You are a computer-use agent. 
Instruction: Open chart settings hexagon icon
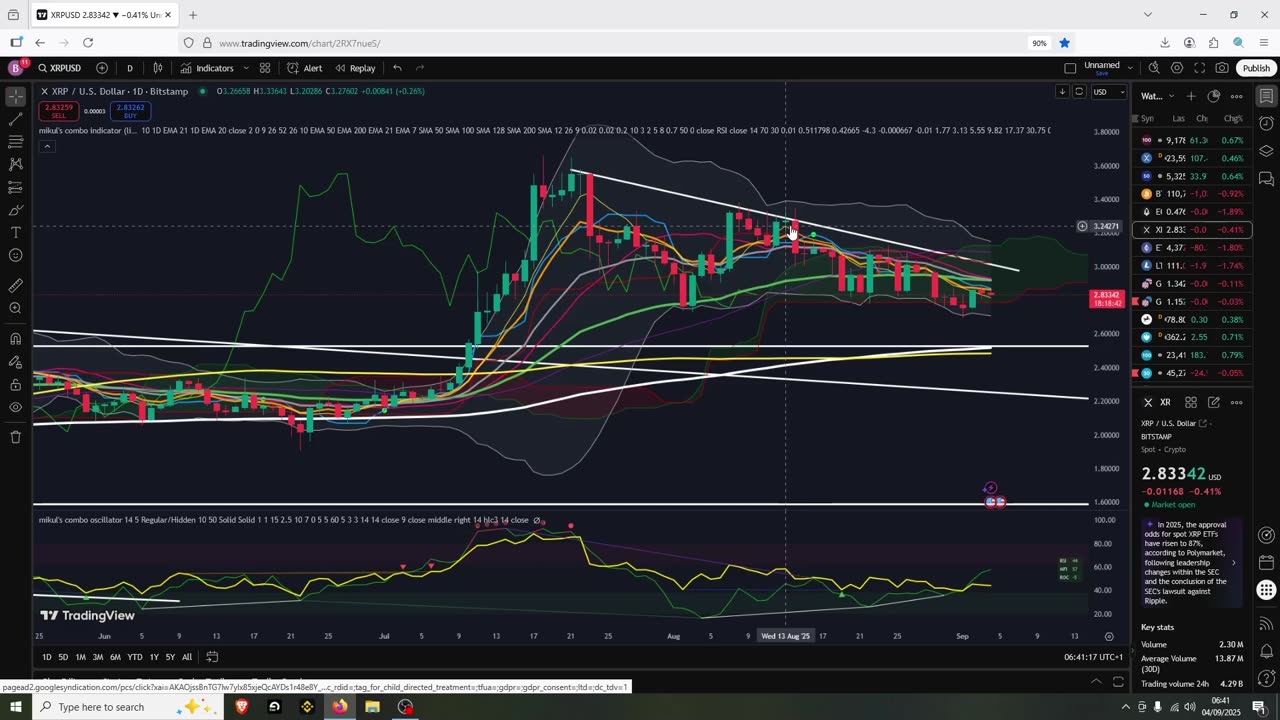point(1177,68)
